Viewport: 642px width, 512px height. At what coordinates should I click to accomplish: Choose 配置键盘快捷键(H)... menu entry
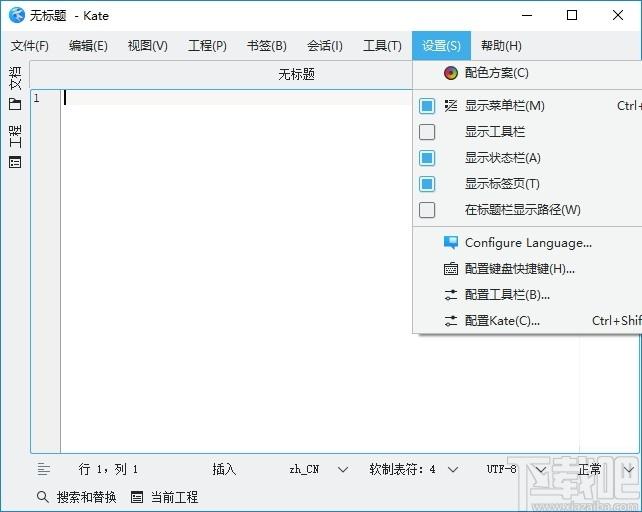(x=528, y=269)
